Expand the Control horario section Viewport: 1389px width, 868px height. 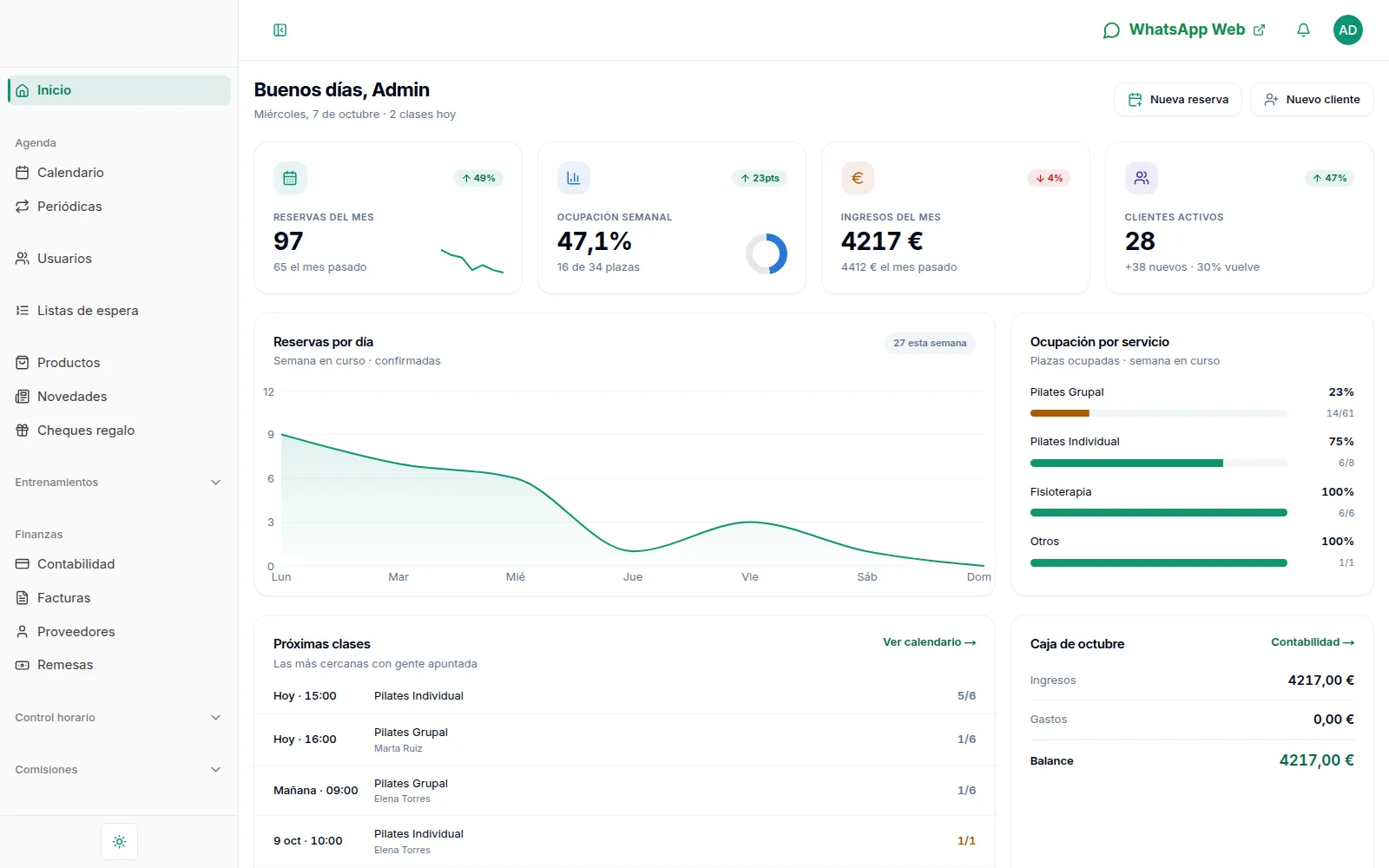click(118, 718)
